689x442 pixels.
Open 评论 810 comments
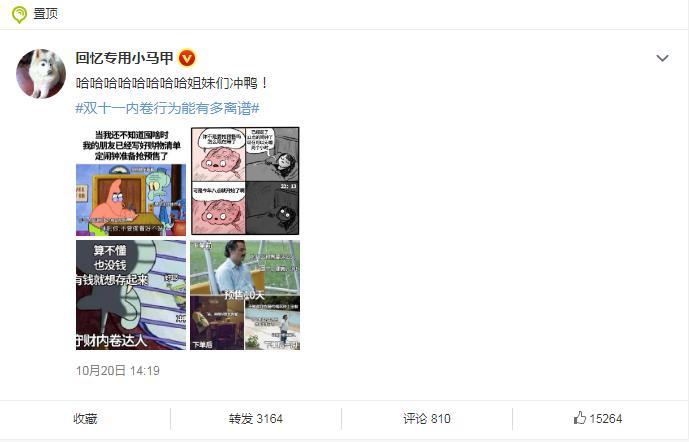[x=427, y=419]
